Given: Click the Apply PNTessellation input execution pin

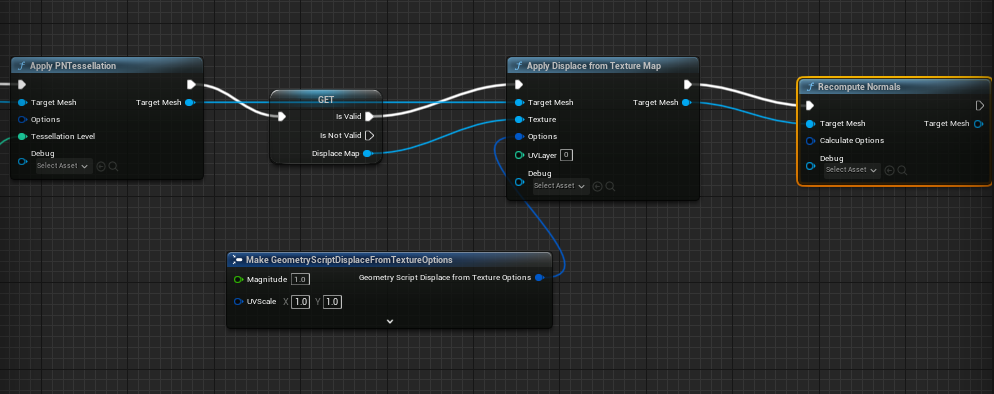Looking at the screenshot, I should [x=22, y=85].
